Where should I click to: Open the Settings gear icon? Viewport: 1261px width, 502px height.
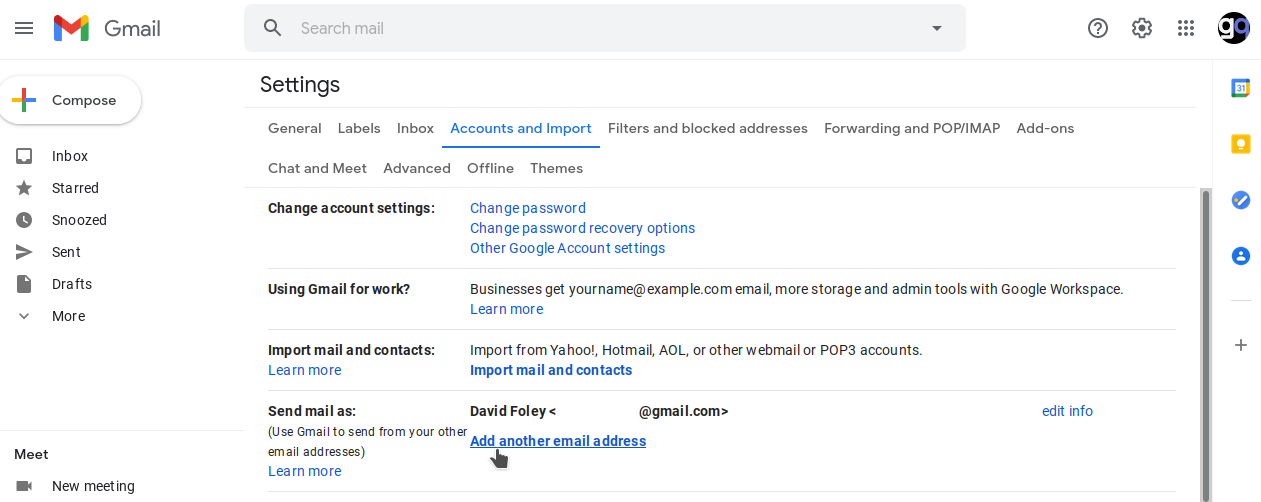pyautogui.click(x=1142, y=28)
